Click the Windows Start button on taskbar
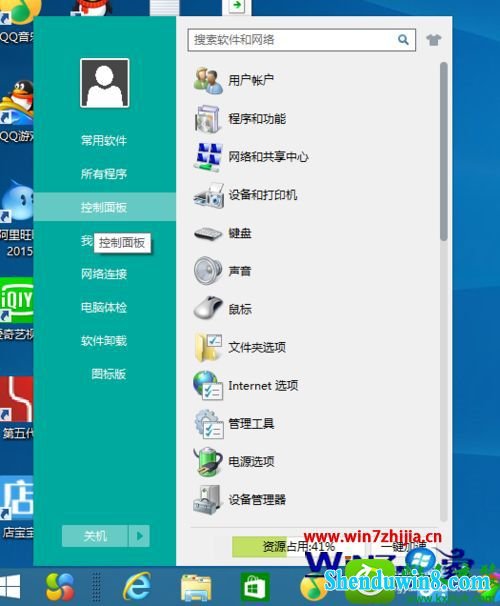The width and height of the screenshot is (500, 606). (10, 586)
